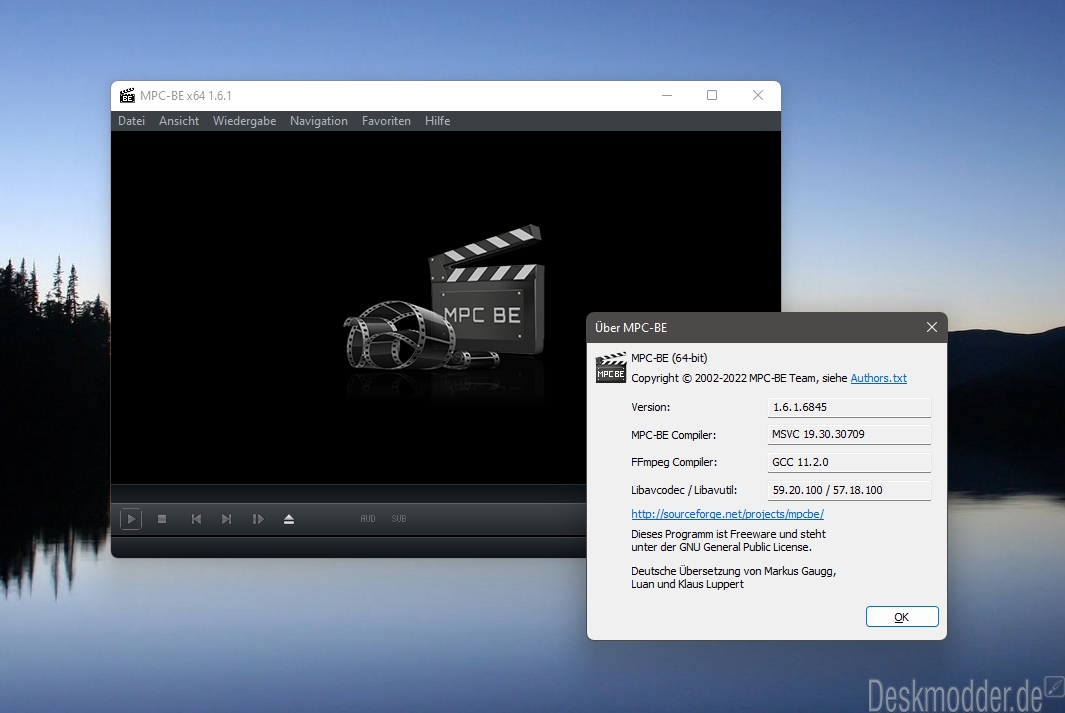Open the Datei menu
This screenshot has height=713, width=1065.
tap(131, 121)
